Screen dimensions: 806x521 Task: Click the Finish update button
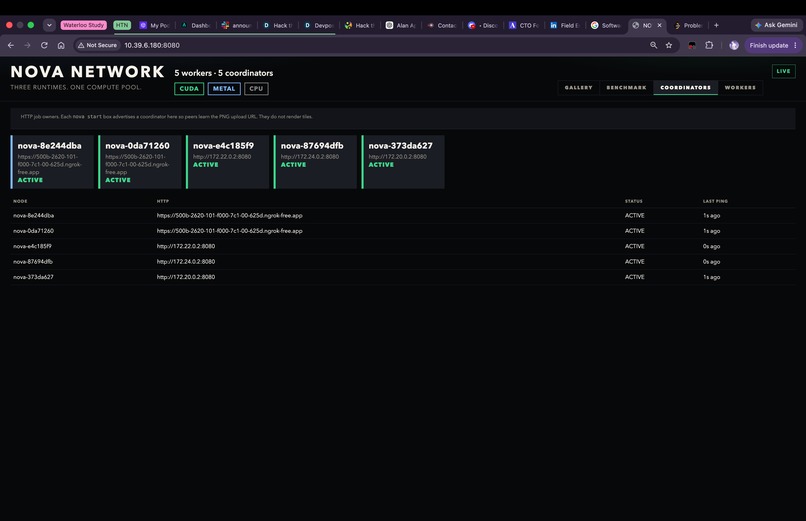773,45
